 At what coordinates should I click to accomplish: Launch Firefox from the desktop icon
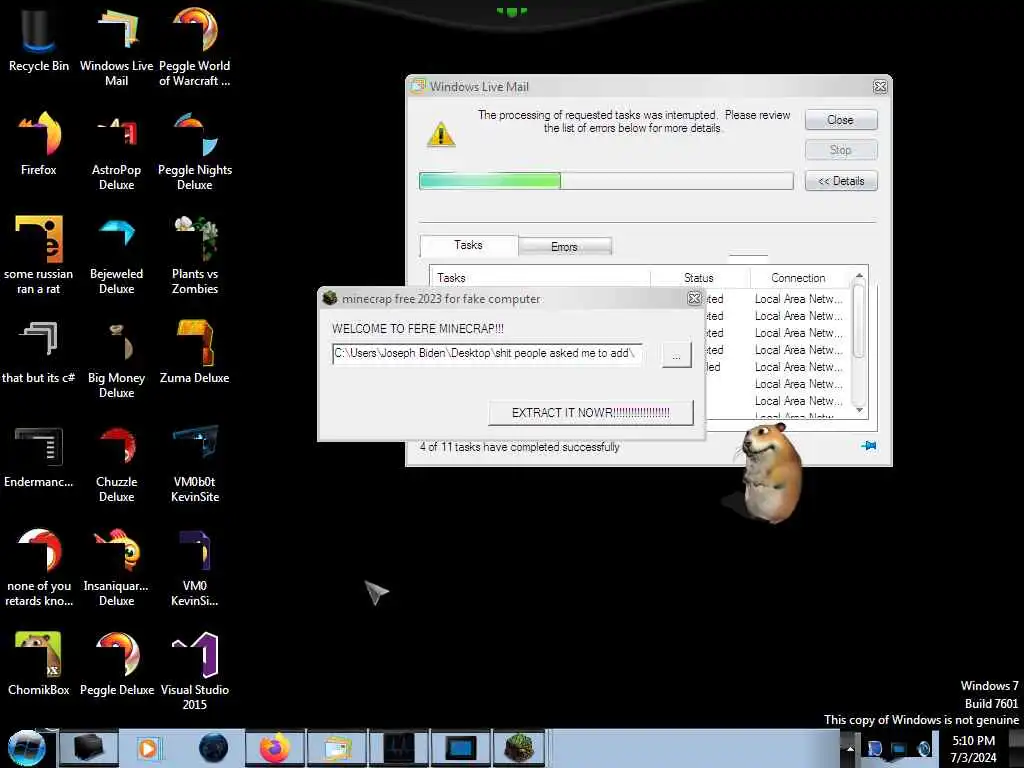[39, 144]
